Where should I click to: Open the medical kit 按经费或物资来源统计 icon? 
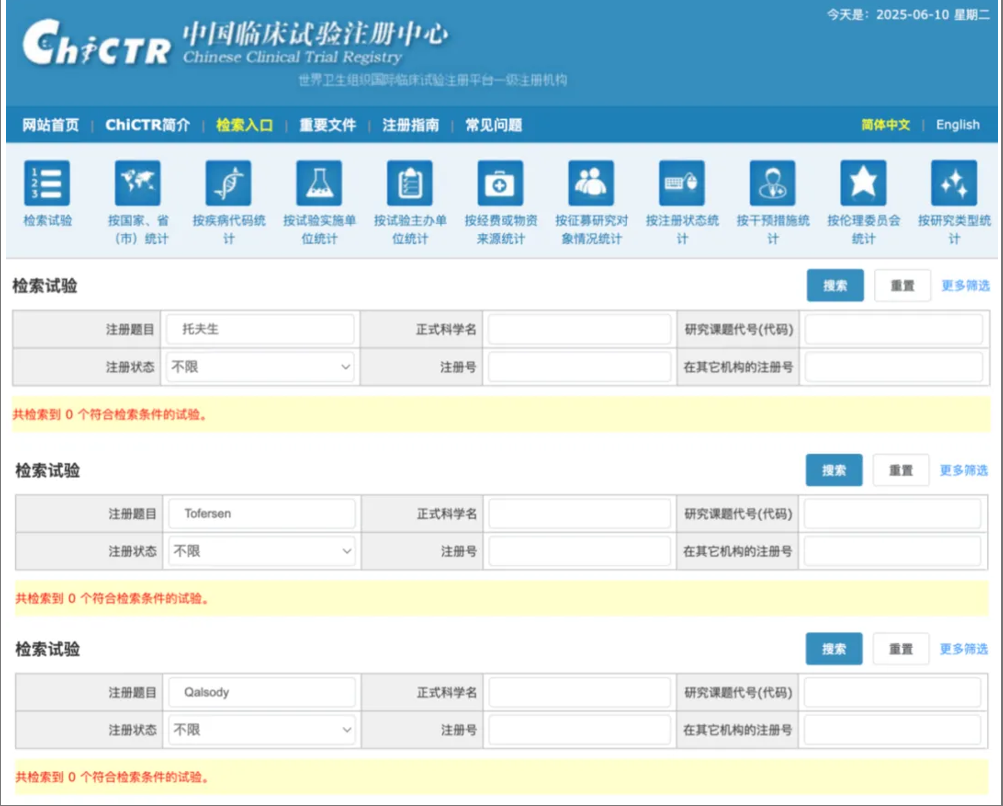(x=500, y=183)
